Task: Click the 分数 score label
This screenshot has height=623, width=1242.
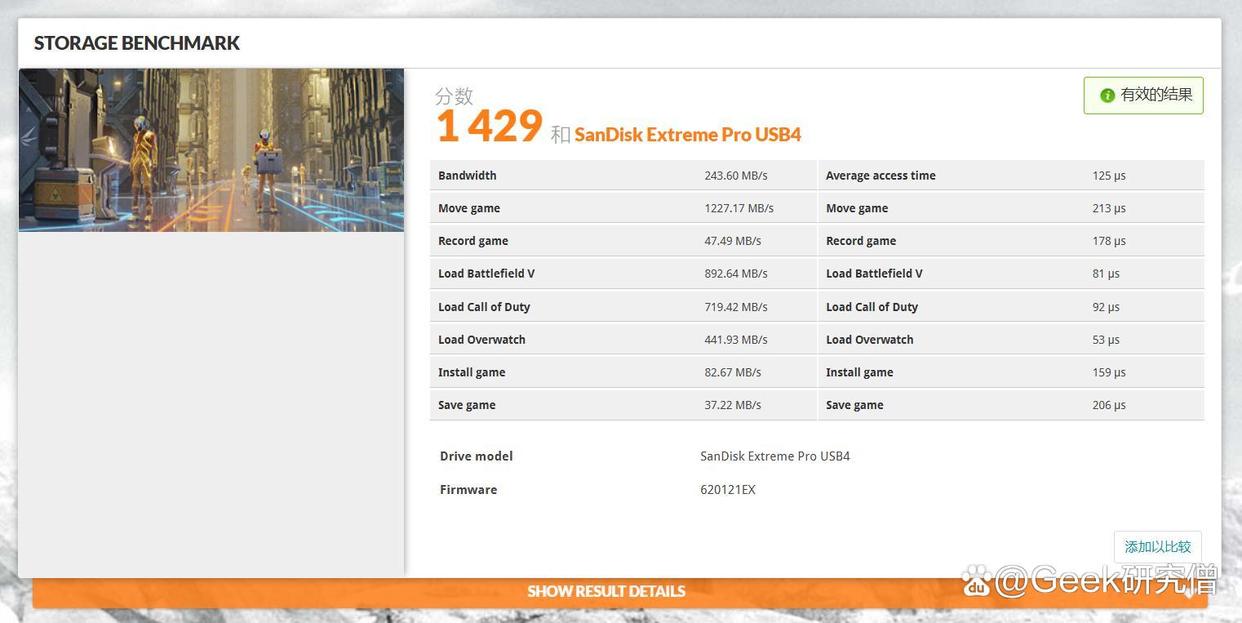Action: click(x=454, y=96)
